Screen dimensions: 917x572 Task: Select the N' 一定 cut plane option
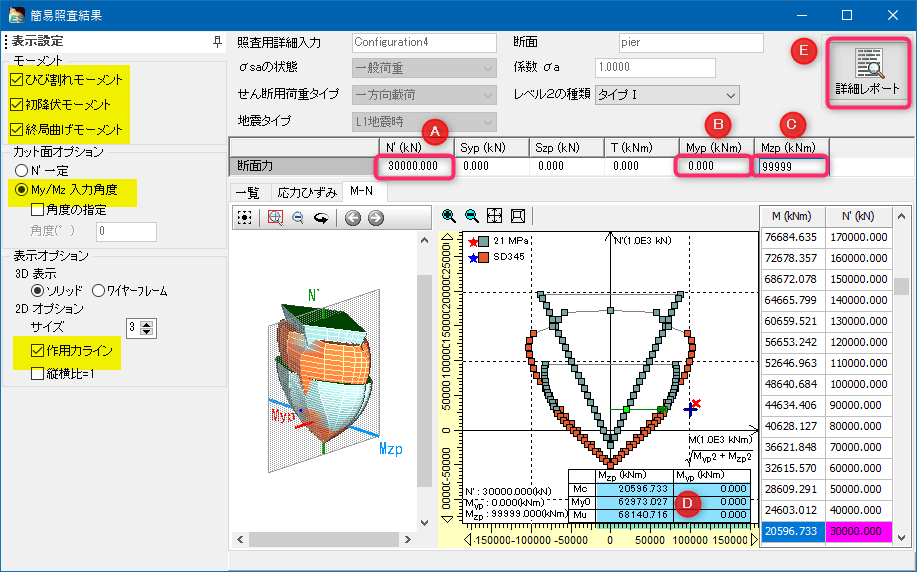click(21, 170)
